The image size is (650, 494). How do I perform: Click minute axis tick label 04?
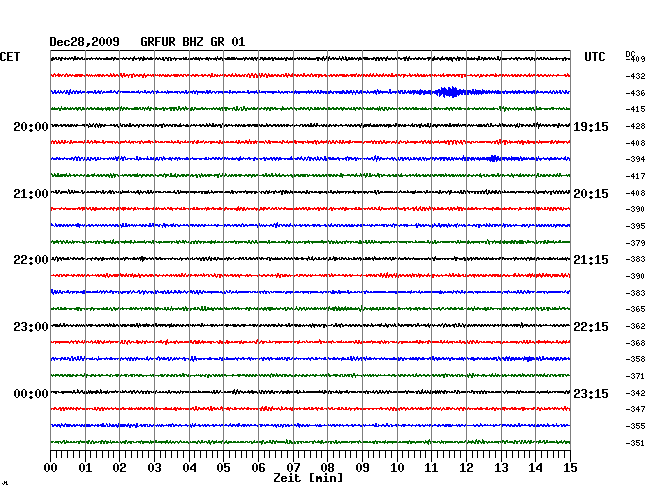coord(189,468)
